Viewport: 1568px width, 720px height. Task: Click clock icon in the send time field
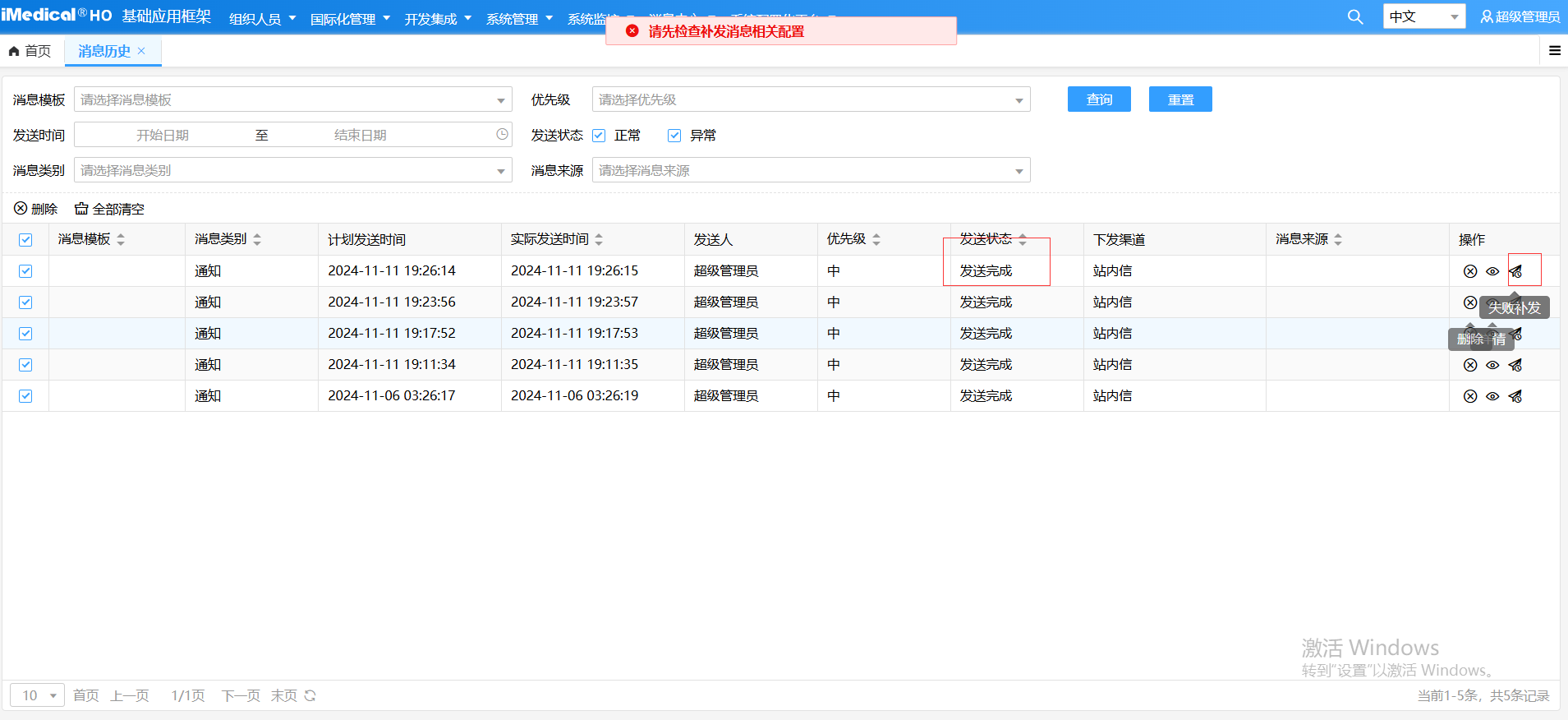click(x=502, y=135)
